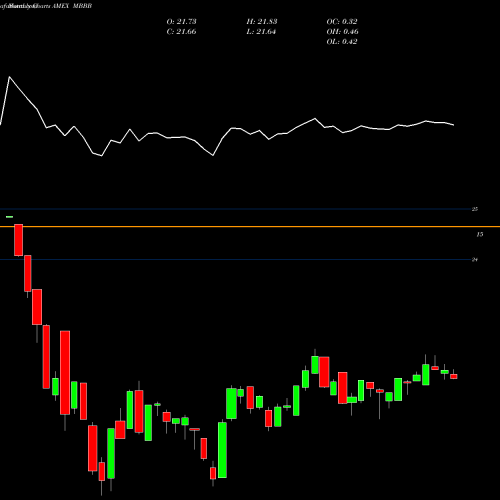Click the 'OH: 0.46' reading

pos(342,31)
